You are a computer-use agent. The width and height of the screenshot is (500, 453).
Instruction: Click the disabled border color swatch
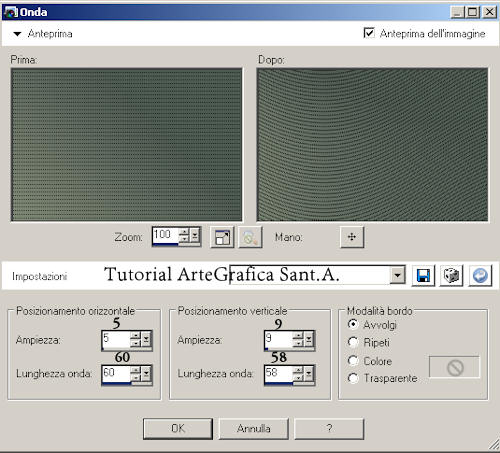tap(455, 367)
